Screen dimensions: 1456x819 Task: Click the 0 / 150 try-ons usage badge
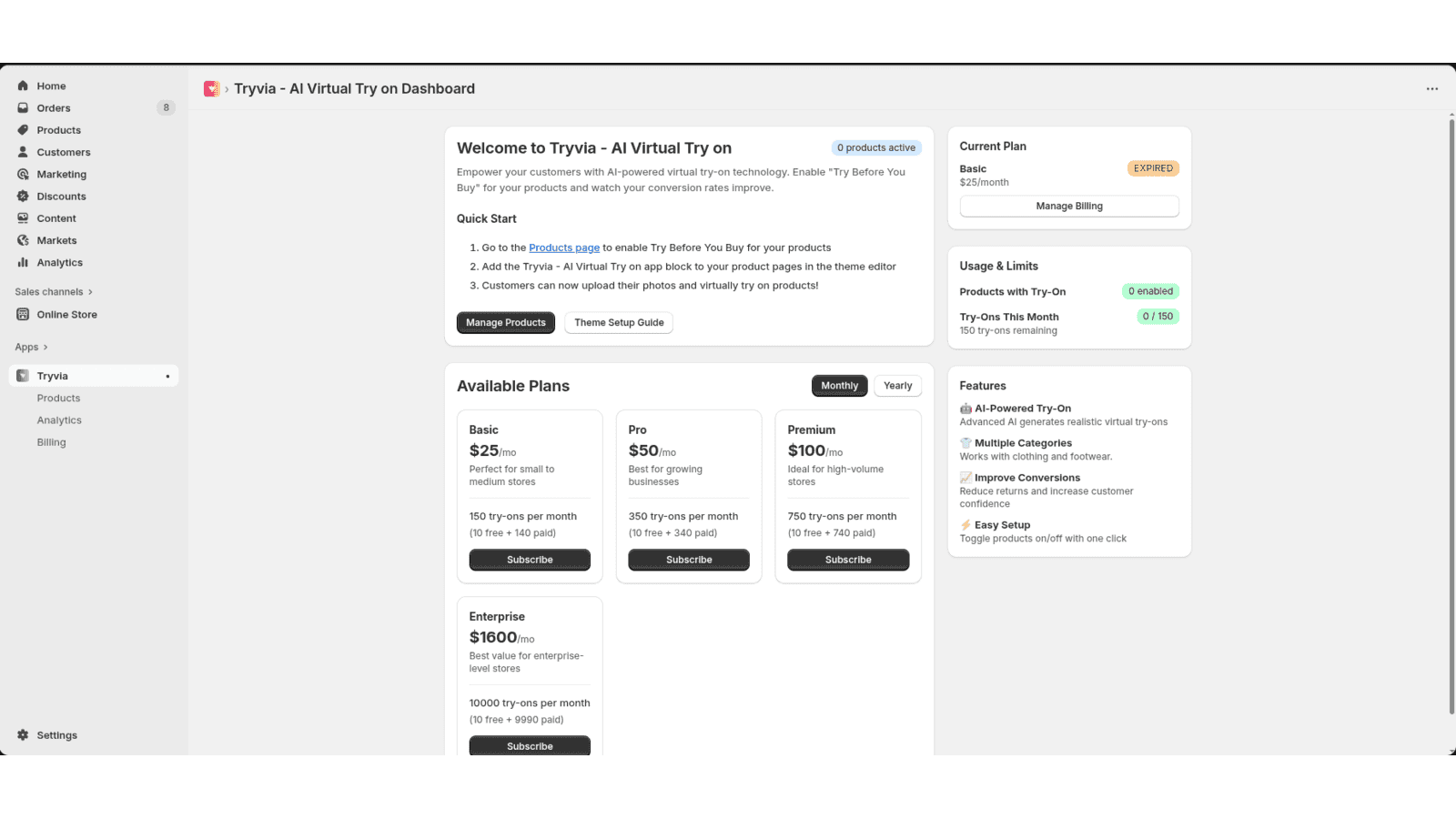point(1158,317)
